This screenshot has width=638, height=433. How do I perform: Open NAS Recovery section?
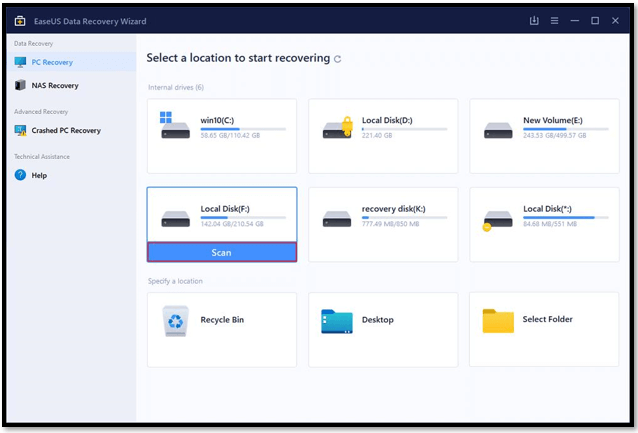click(72, 85)
